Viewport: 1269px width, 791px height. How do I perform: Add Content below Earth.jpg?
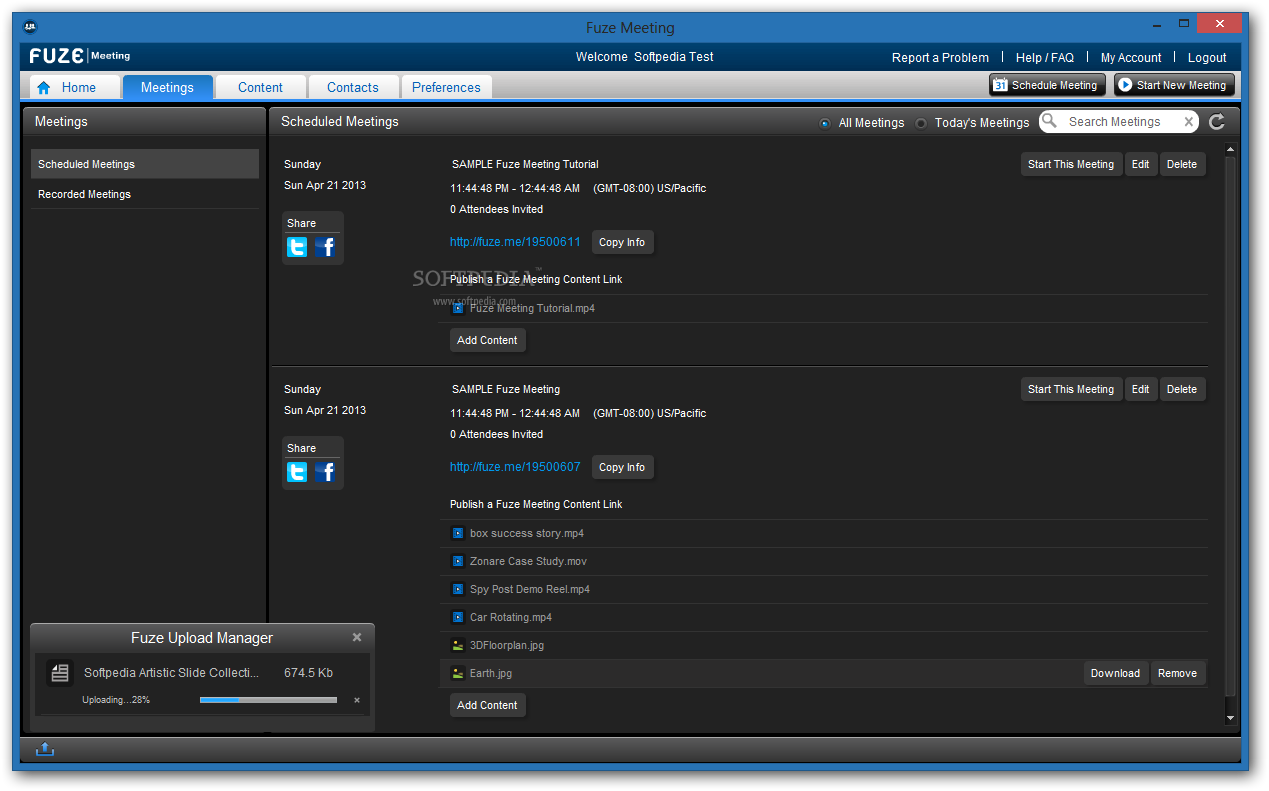pyautogui.click(x=487, y=705)
